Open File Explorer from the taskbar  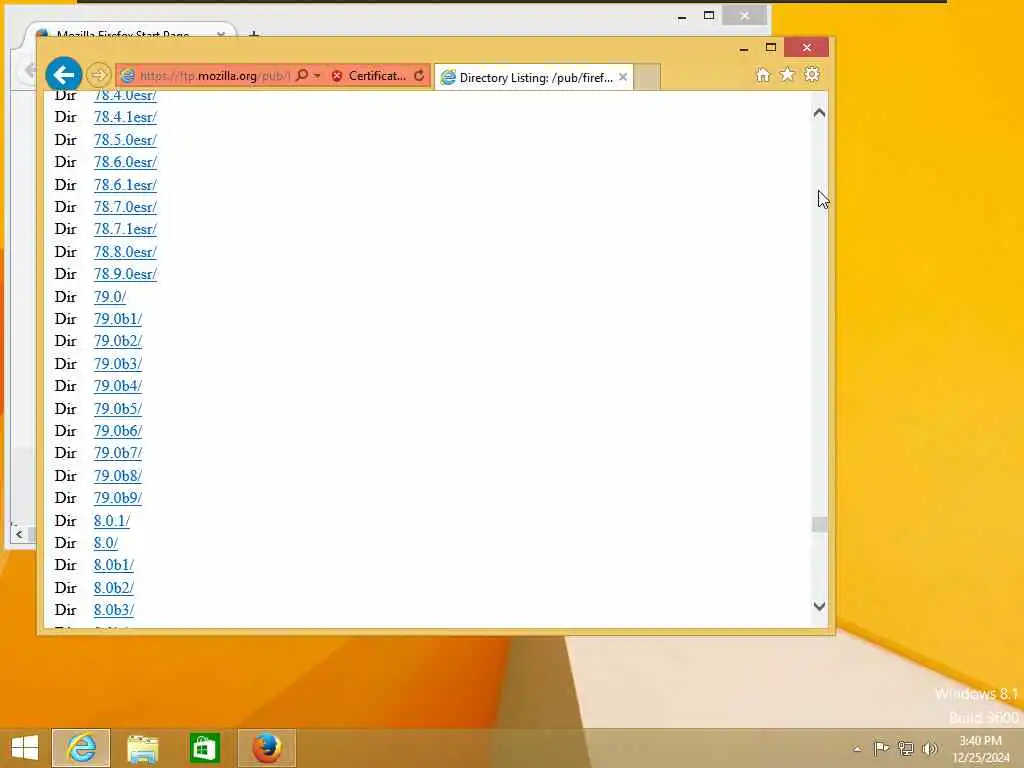click(142, 748)
